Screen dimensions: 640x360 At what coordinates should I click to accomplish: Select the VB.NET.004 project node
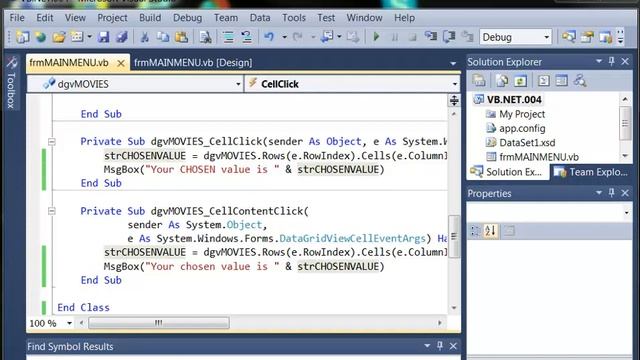pos(514,100)
